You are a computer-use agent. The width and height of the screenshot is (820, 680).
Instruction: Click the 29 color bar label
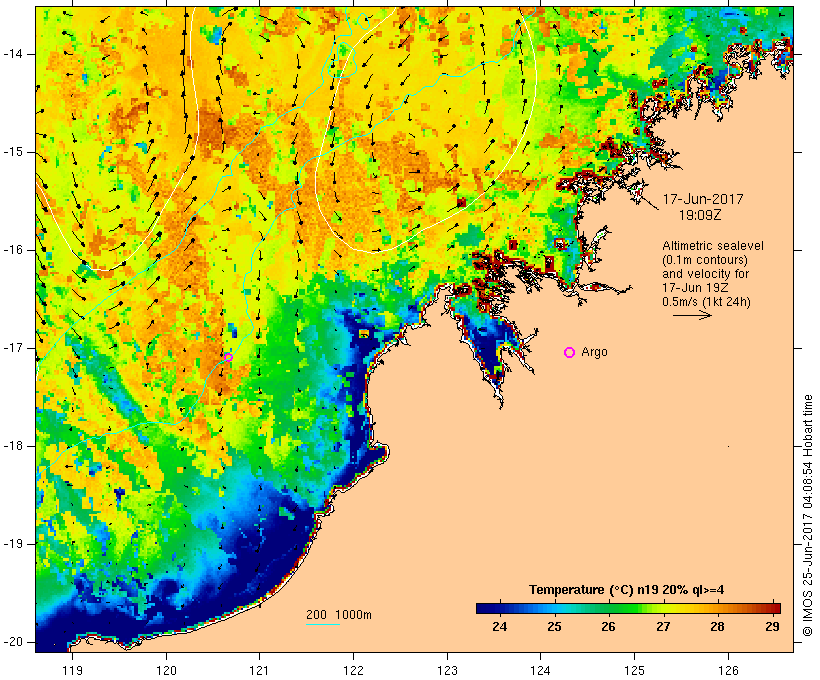coord(772,626)
